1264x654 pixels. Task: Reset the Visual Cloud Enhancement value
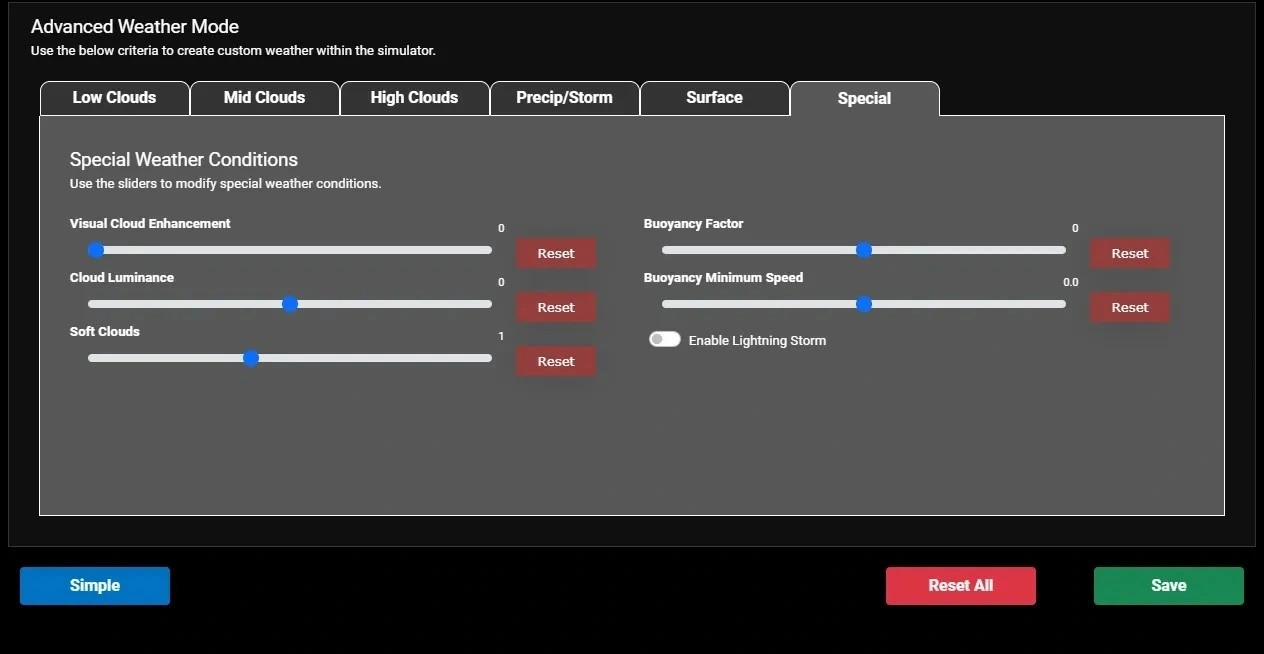(556, 253)
